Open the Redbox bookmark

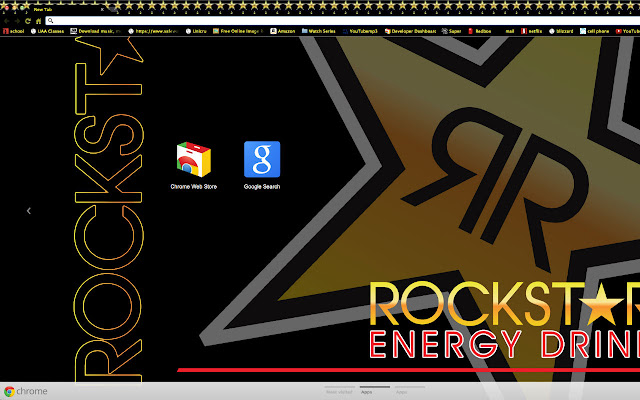pyautogui.click(x=480, y=31)
